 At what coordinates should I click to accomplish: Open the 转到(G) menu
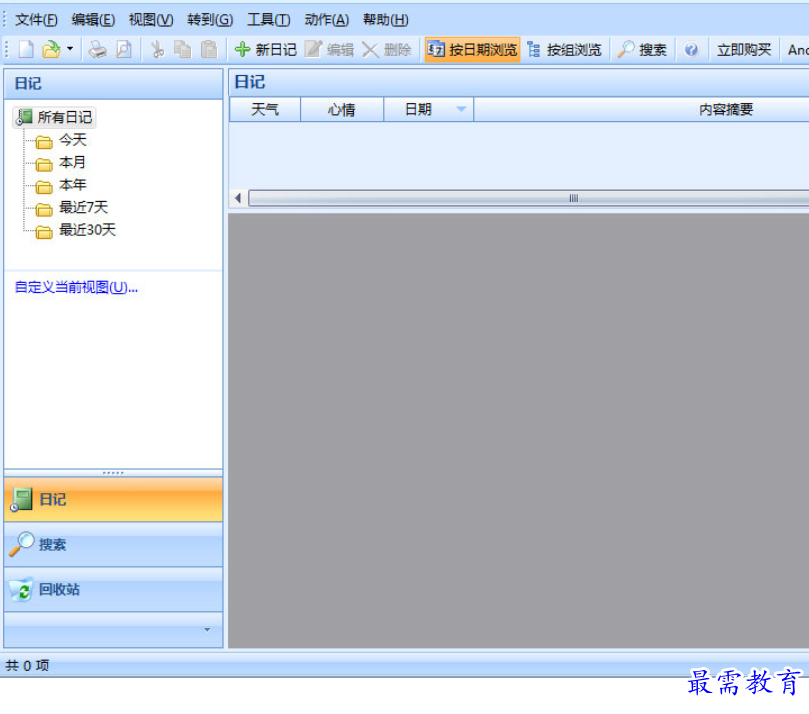[210, 20]
